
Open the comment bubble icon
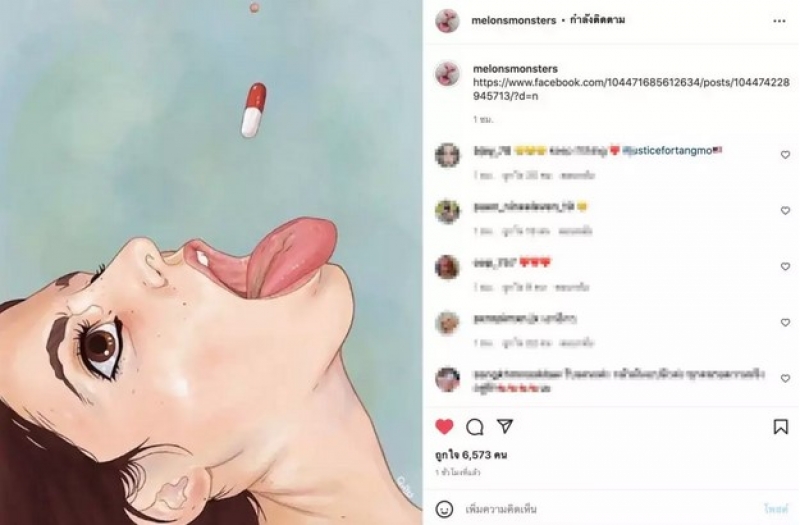click(474, 427)
